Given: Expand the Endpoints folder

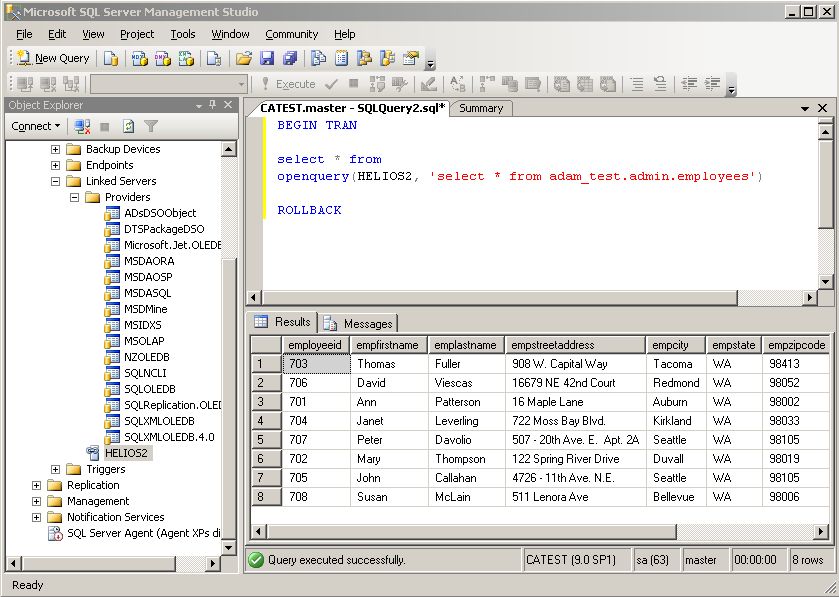Looking at the screenshot, I should tap(55, 165).
